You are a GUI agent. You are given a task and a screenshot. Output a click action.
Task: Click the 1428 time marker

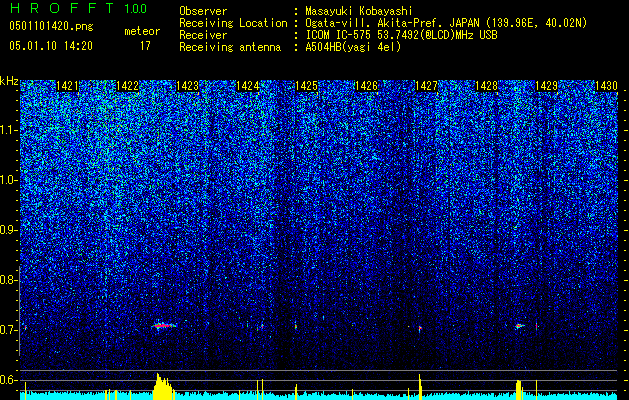487,86
